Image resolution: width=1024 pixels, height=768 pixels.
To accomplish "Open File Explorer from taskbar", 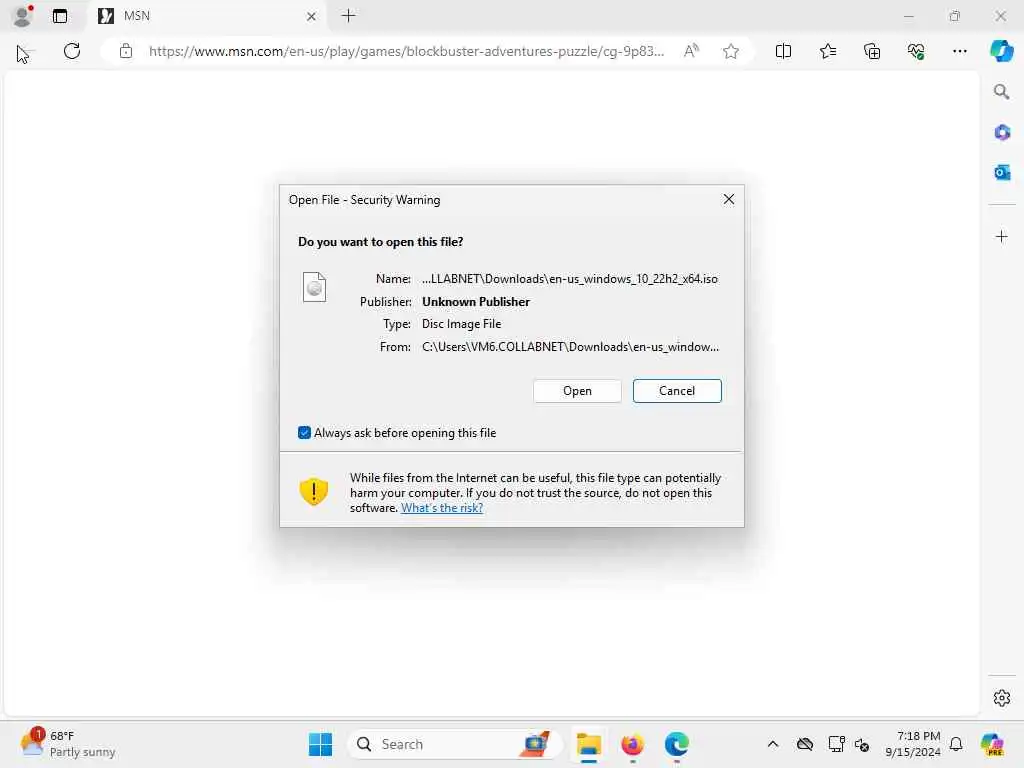I will pyautogui.click(x=588, y=744).
